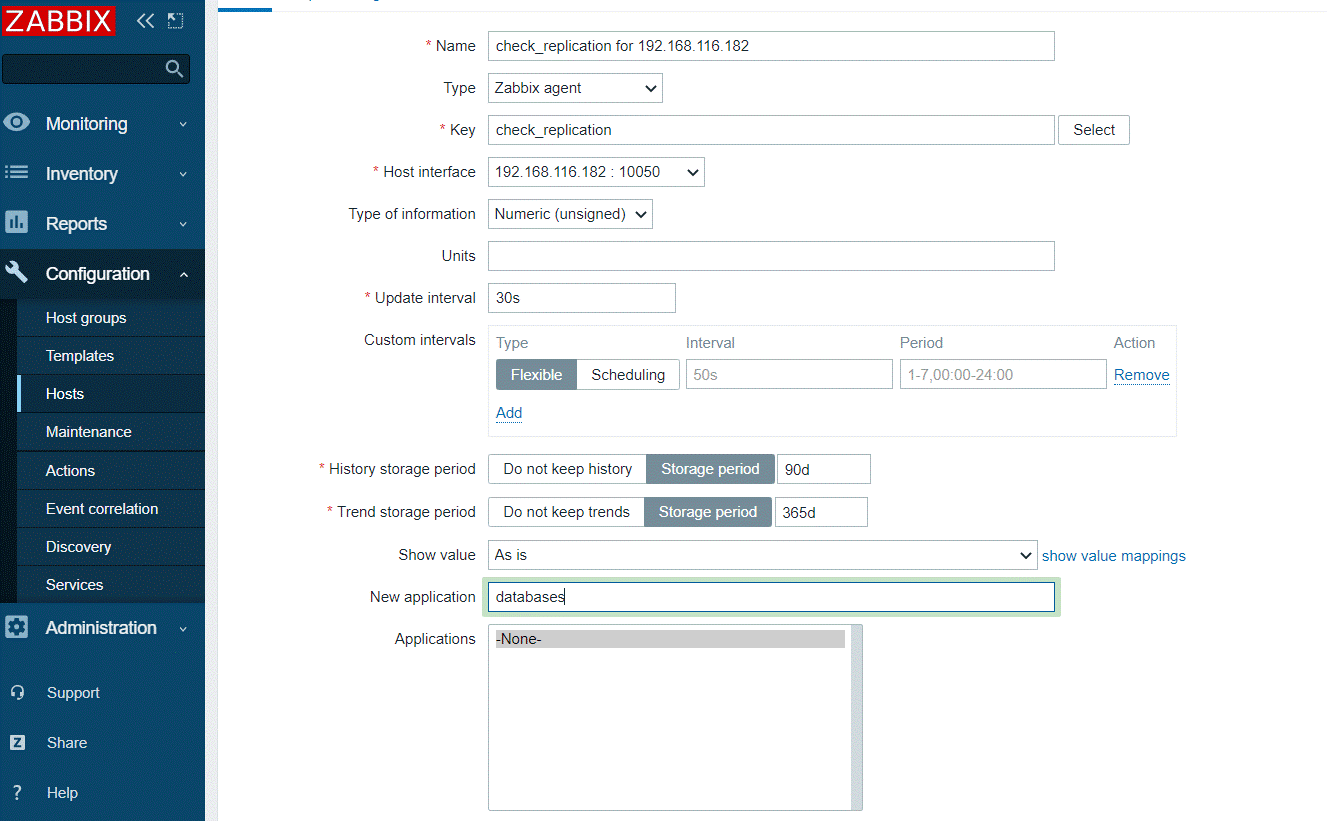Collapse sidebar with double-chevron icon
Image resolution: width=1327 pixels, height=821 pixels.
tap(146, 20)
